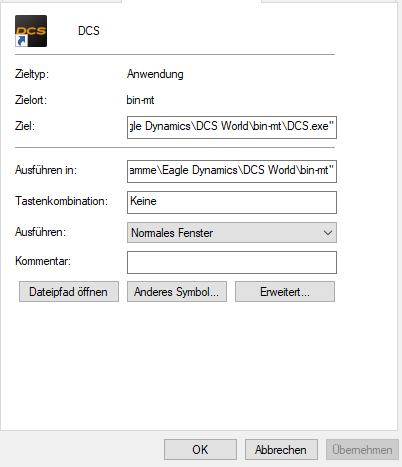This screenshot has width=402, height=467.
Task: Select the Tastenkombination field showing Keine
Action: (232, 202)
